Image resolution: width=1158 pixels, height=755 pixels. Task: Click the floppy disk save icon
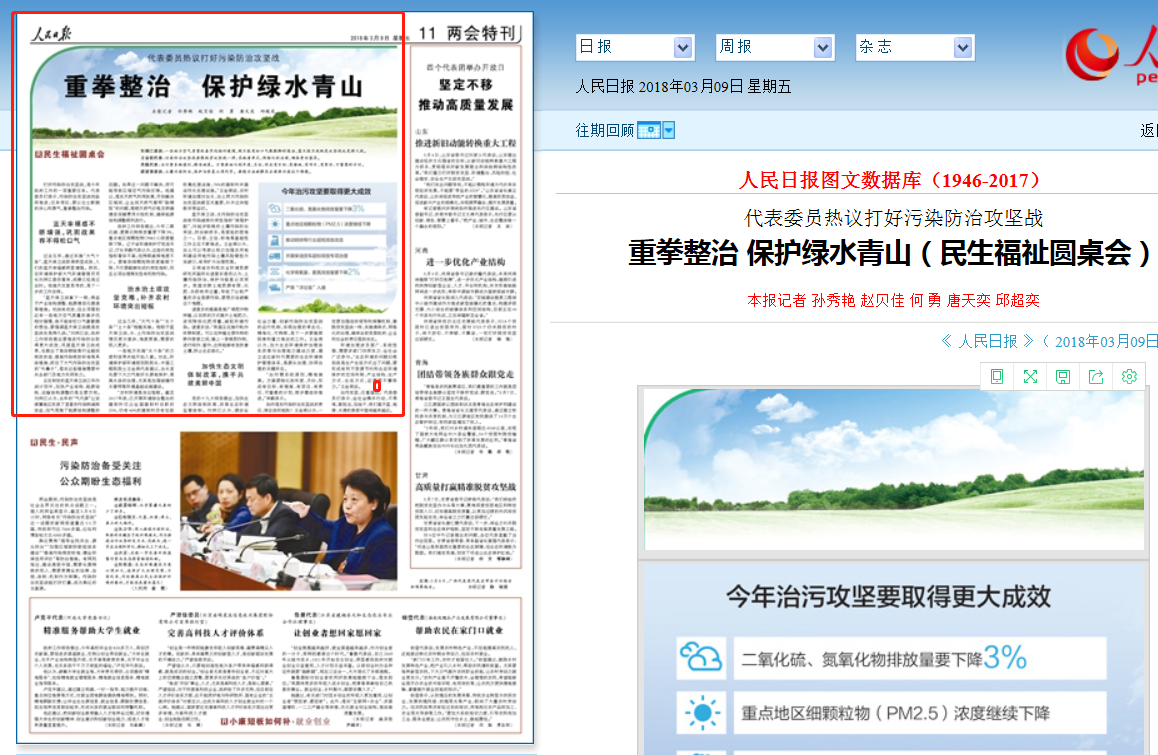[x=1062, y=376]
